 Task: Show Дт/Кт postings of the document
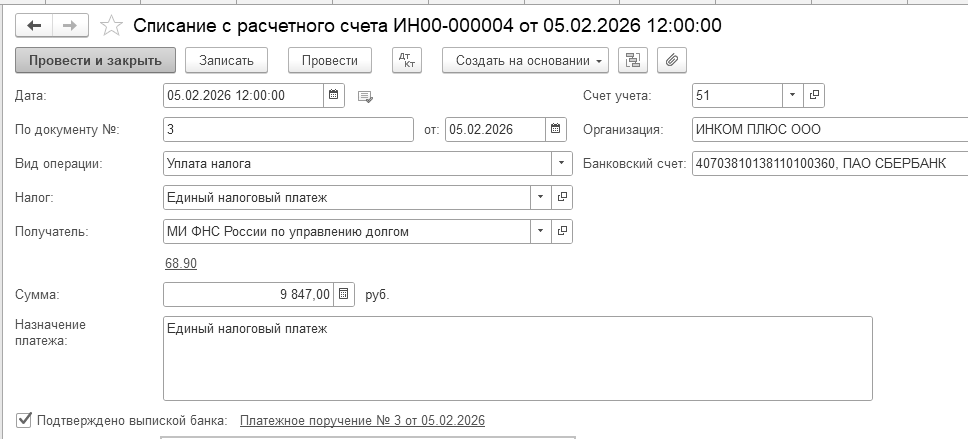(x=407, y=61)
